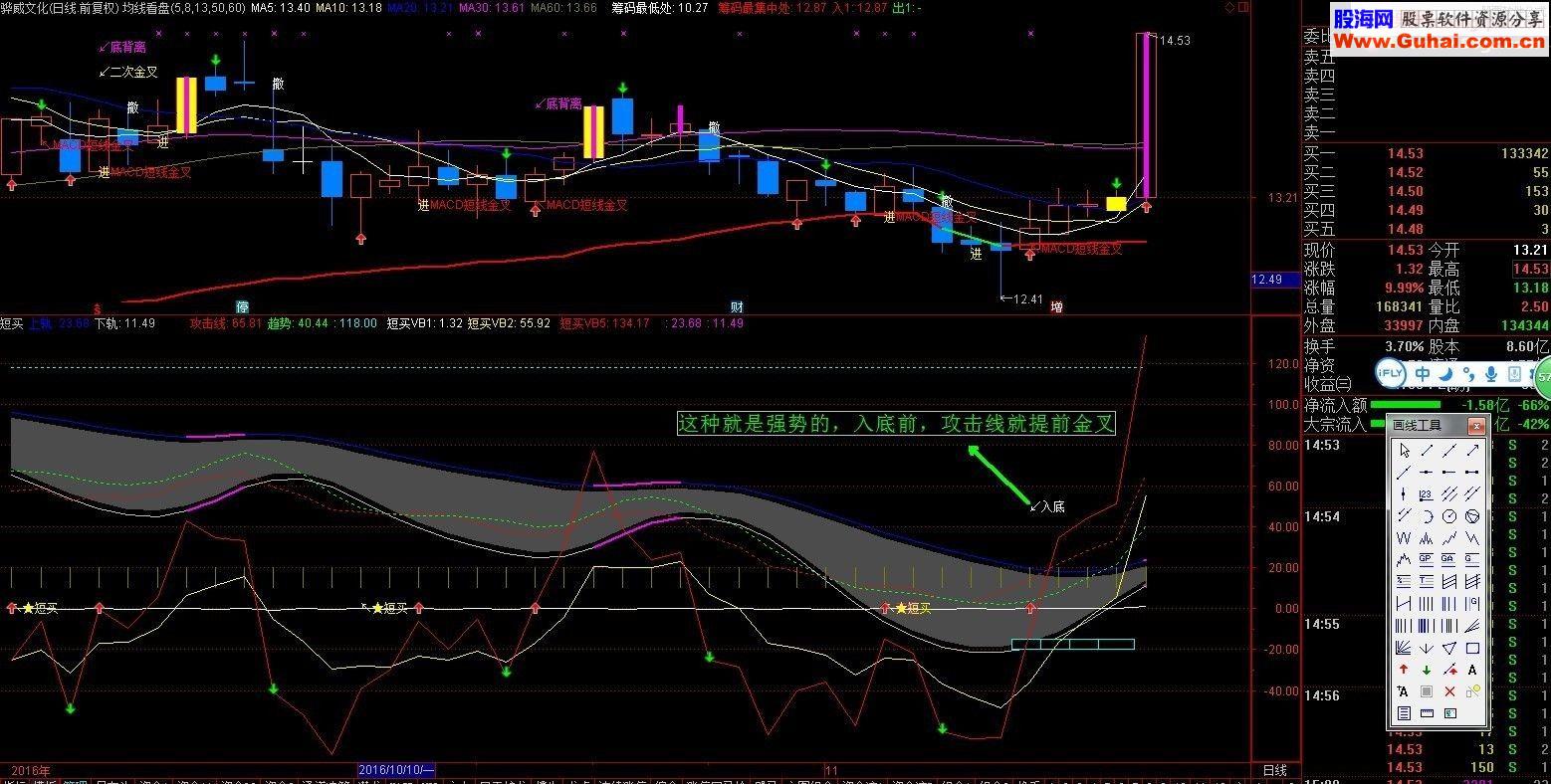Click the 停 event marker on chart
This screenshot has height=784, width=1551.
click(242, 306)
